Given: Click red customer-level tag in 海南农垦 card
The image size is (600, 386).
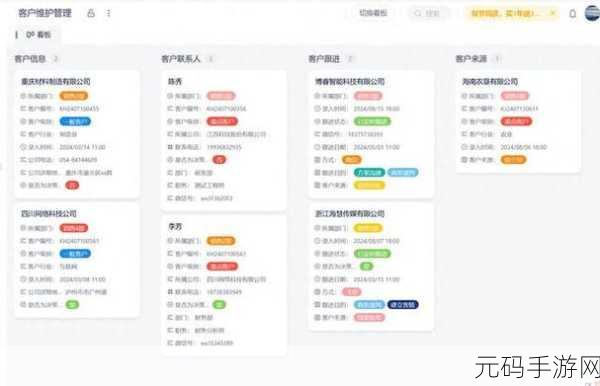Looking at the screenshot, I should 516,121.
